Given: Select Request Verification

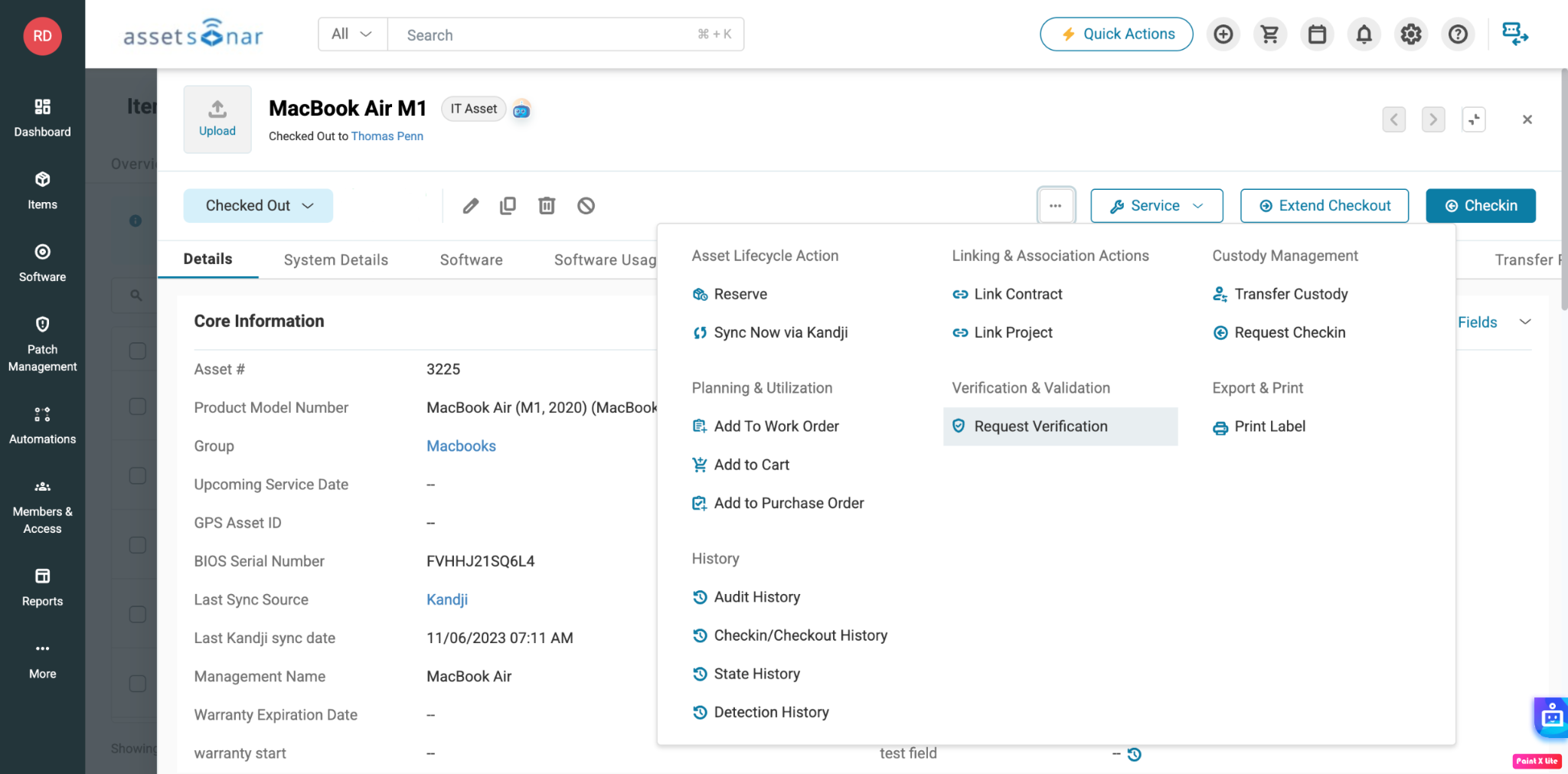Looking at the screenshot, I should pyautogui.click(x=1060, y=426).
